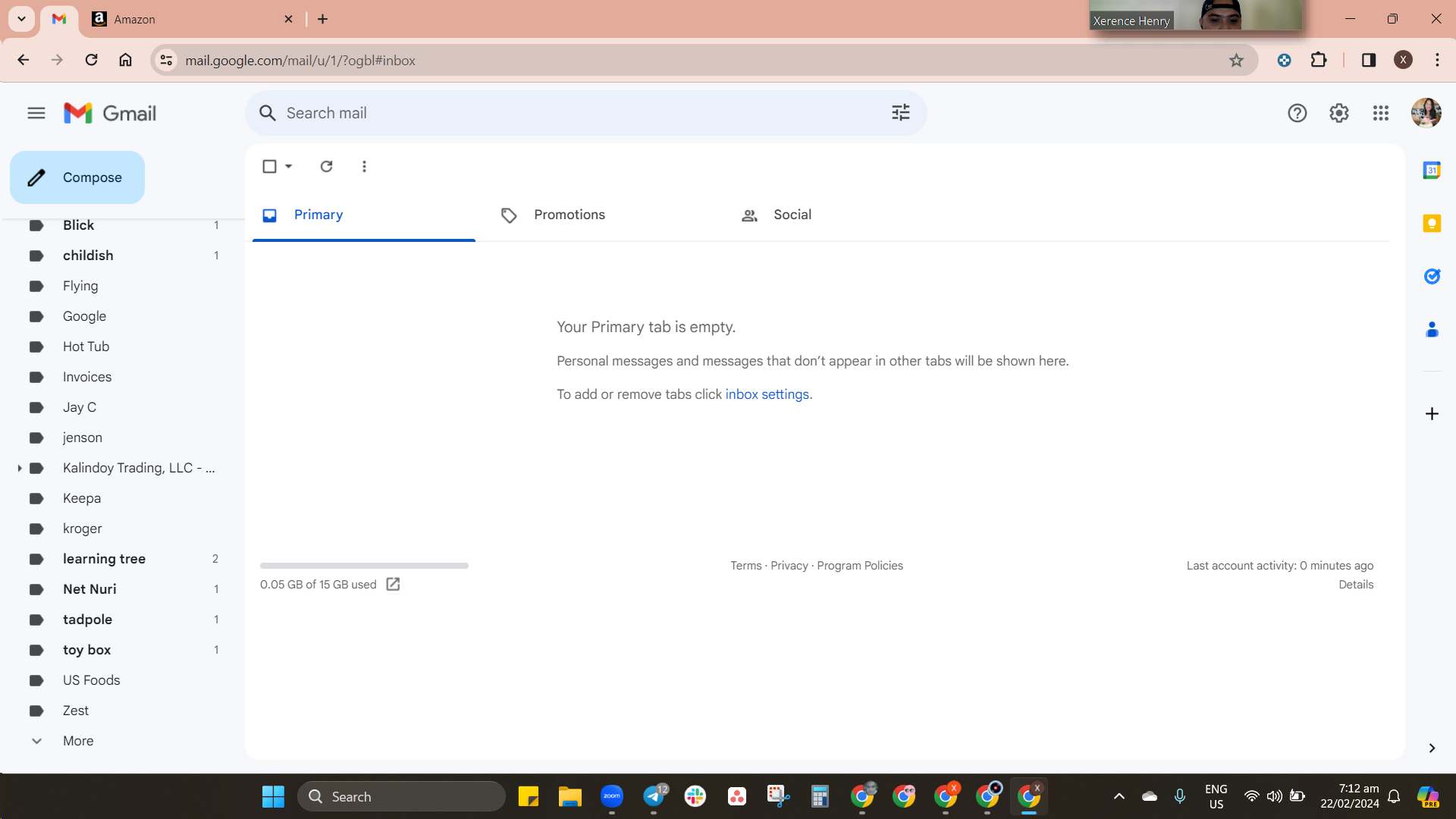1456x819 pixels.
Task: Open the Keepa label
Action: point(82,498)
